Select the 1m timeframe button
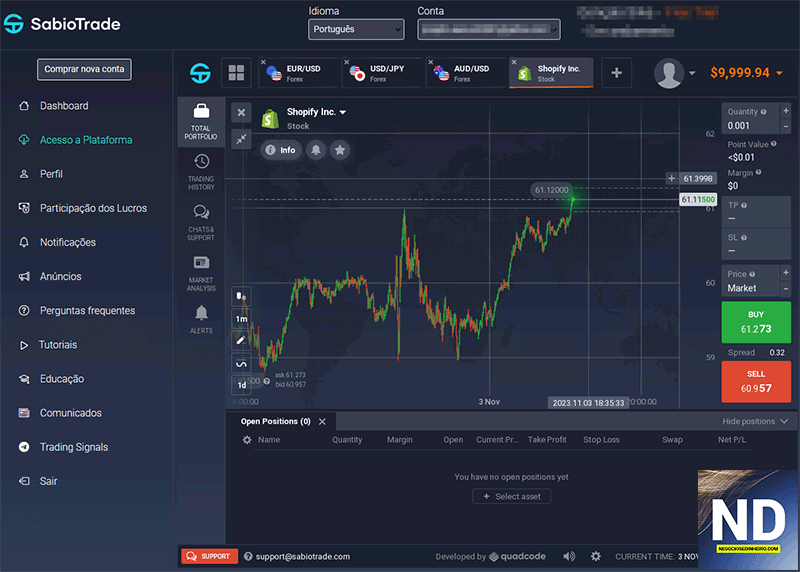The width and height of the screenshot is (800, 572). point(241,319)
